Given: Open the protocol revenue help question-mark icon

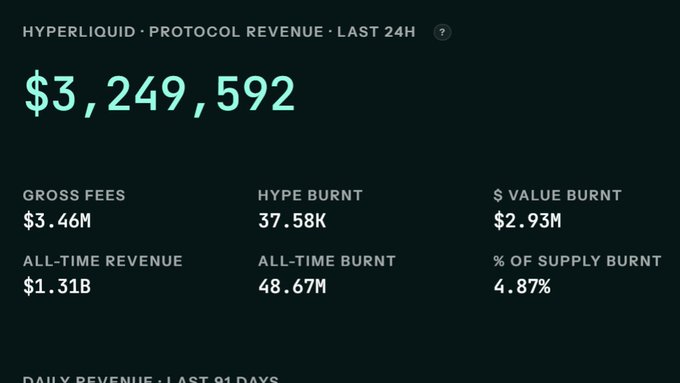Looking at the screenshot, I should coord(442,32).
